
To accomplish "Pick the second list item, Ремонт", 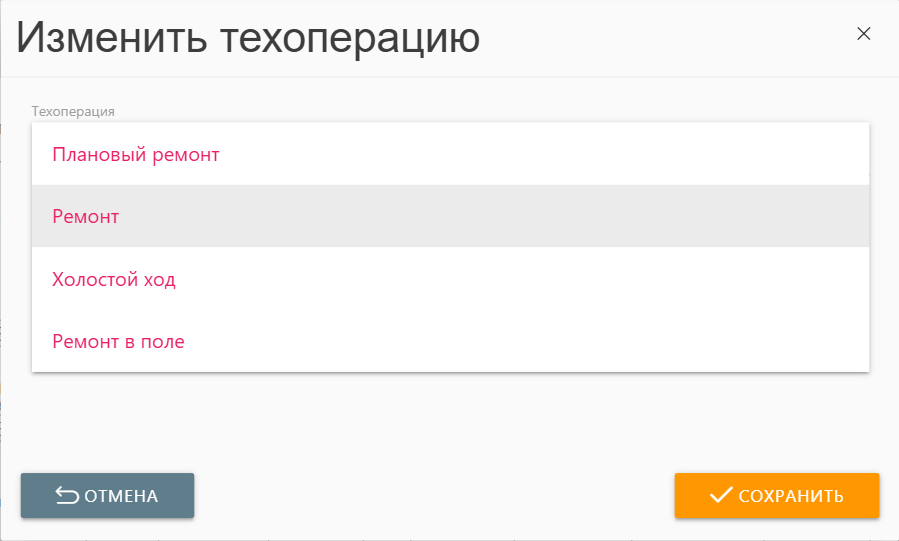I will coord(86,217).
